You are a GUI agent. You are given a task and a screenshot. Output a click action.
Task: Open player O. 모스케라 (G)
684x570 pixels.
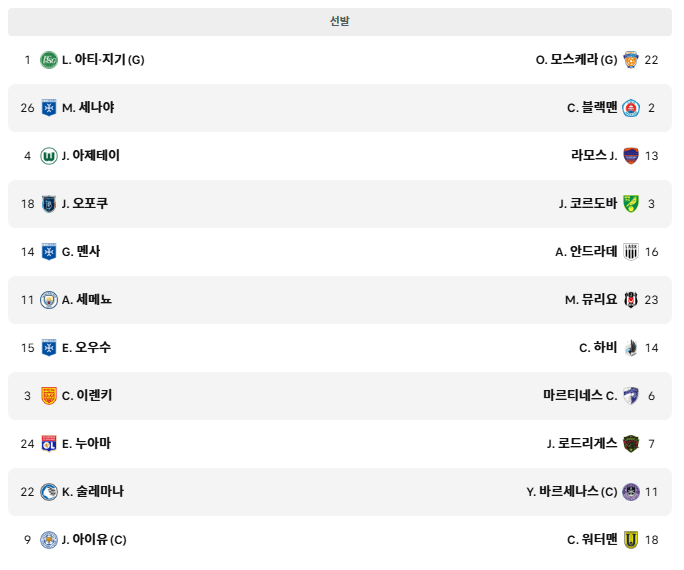pos(576,59)
